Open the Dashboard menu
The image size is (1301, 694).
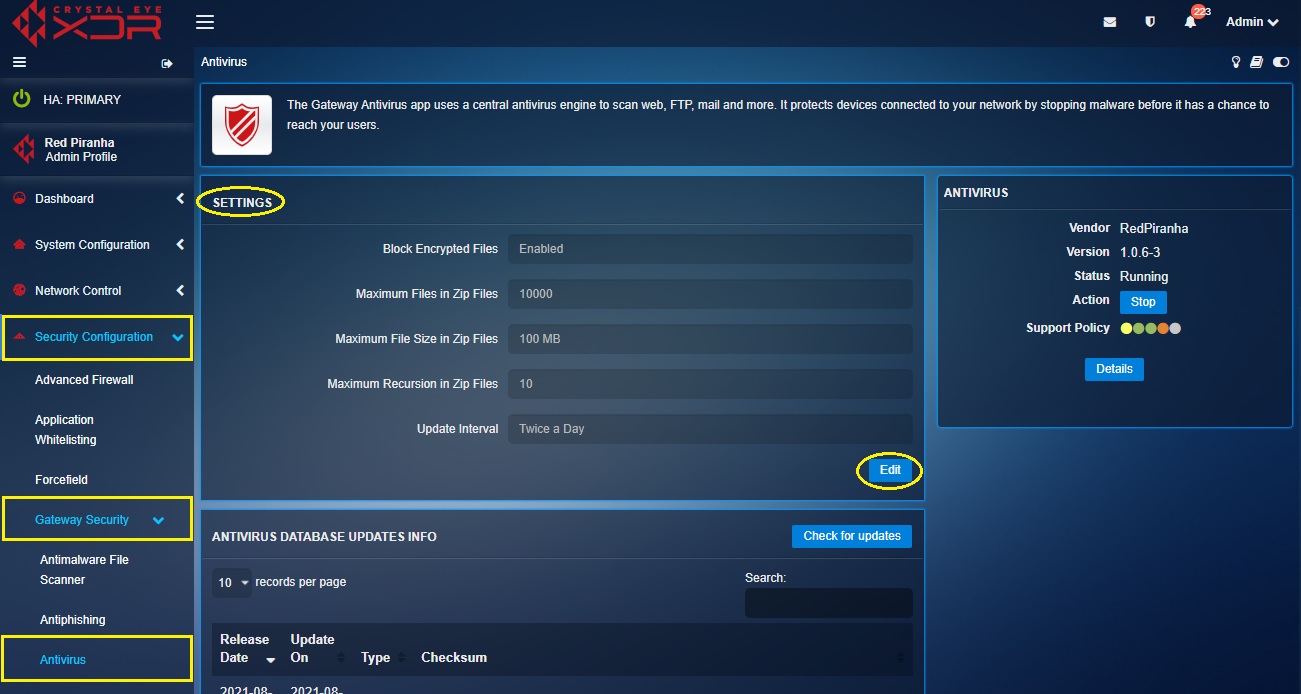tap(64, 199)
